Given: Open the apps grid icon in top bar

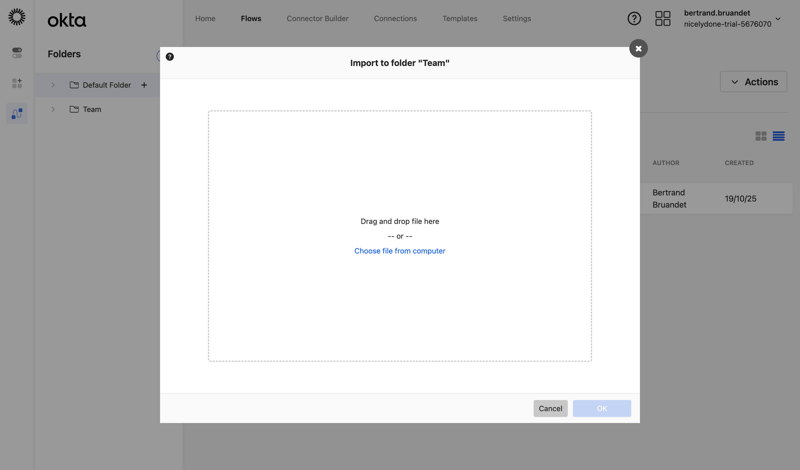Looking at the screenshot, I should tap(663, 19).
